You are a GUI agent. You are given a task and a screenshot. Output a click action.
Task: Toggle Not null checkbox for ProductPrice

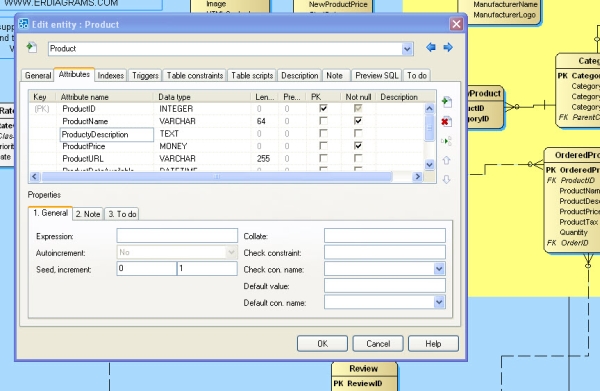coord(358,146)
